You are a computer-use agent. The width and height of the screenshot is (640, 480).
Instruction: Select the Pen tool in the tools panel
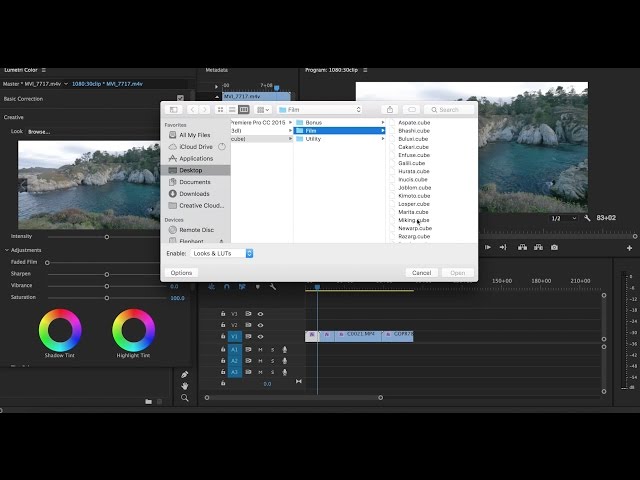[x=185, y=374]
